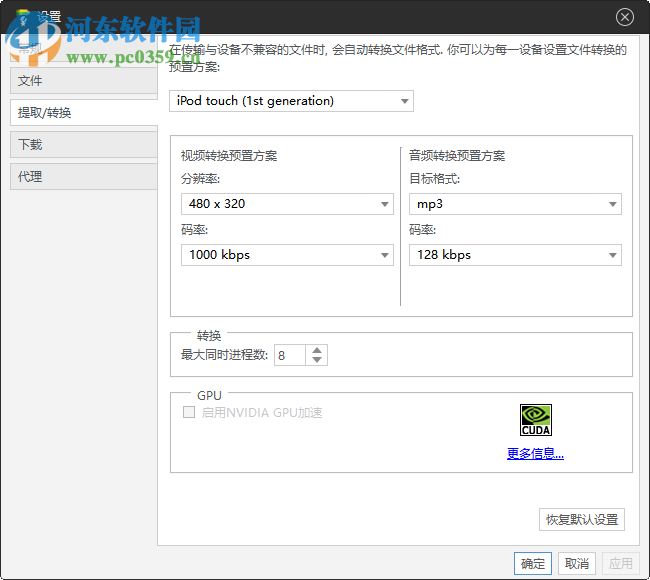Open the 更多信息... link

pyautogui.click(x=535, y=454)
